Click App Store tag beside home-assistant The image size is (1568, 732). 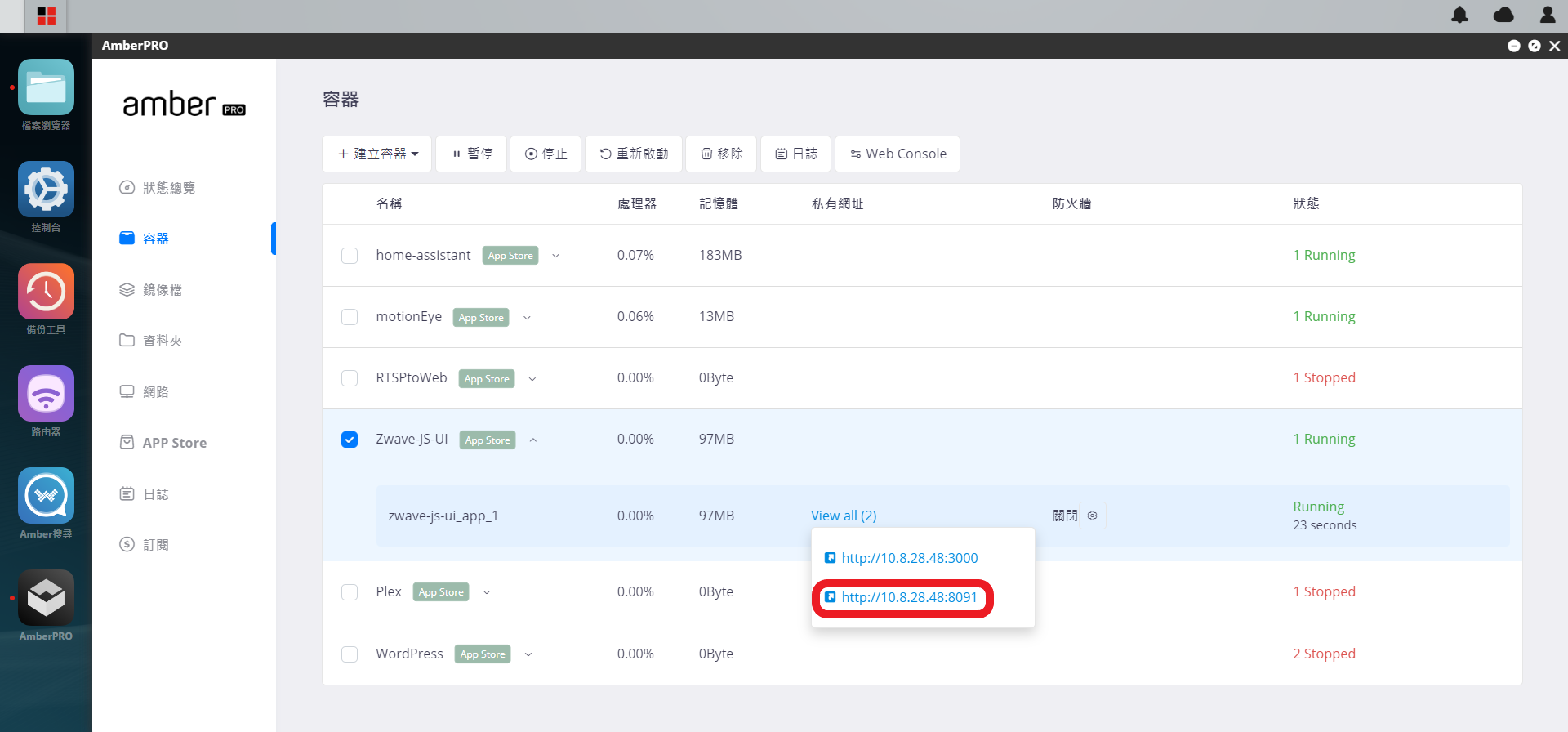[x=510, y=256]
